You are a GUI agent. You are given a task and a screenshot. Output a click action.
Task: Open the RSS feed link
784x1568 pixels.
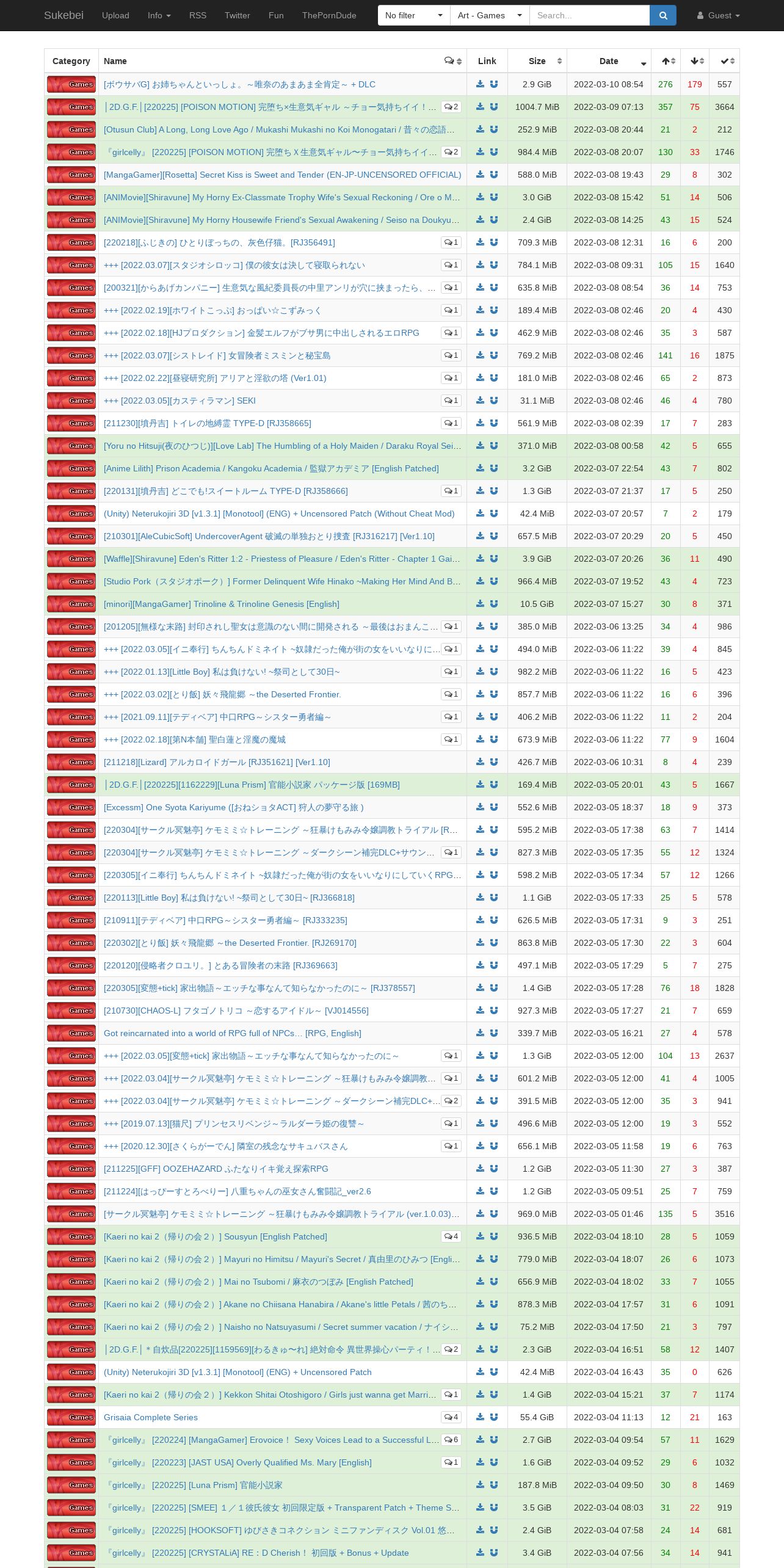(x=198, y=15)
